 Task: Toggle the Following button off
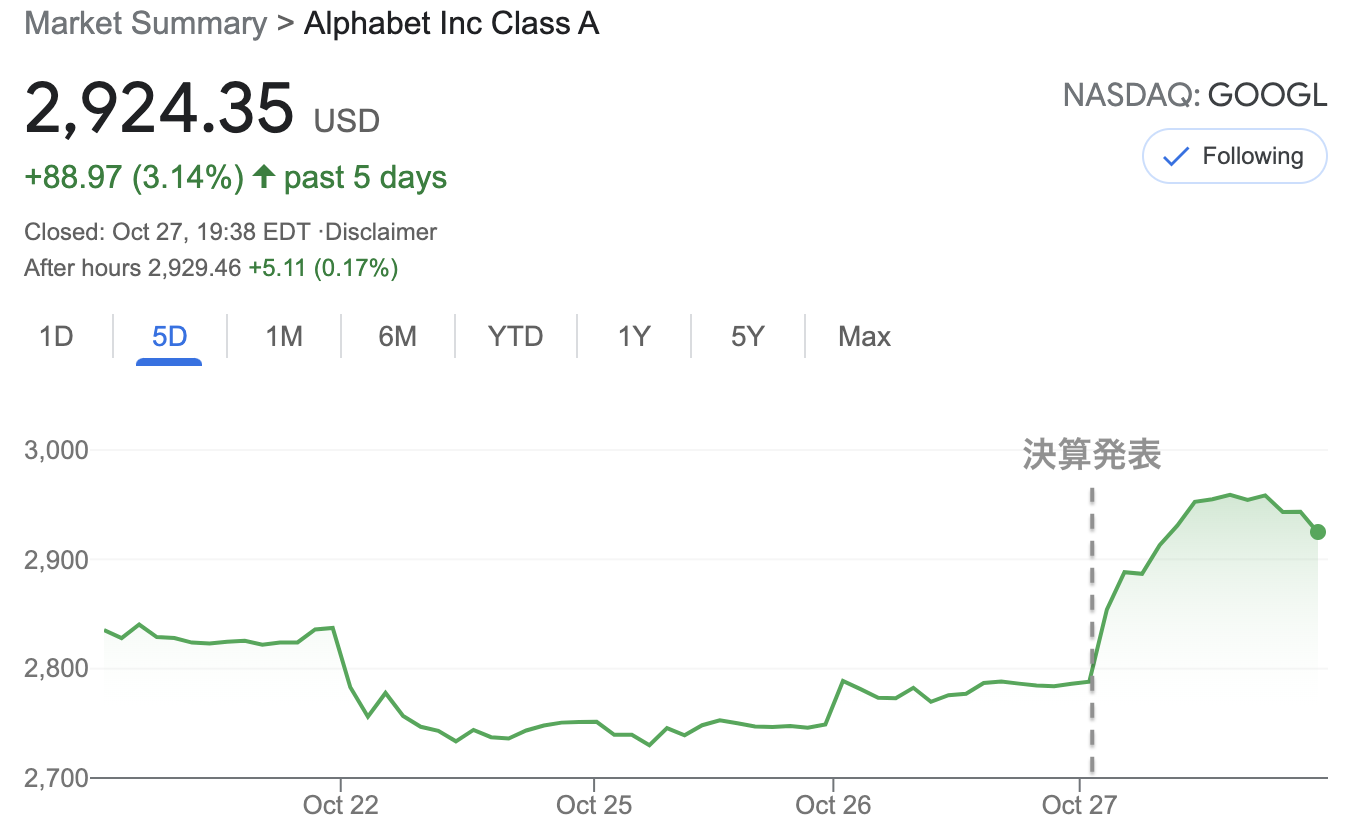(x=1235, y=157)
